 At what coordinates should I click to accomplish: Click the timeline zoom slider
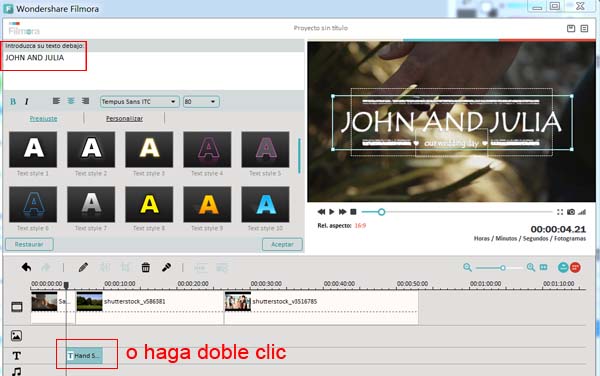tap(499, 268)
